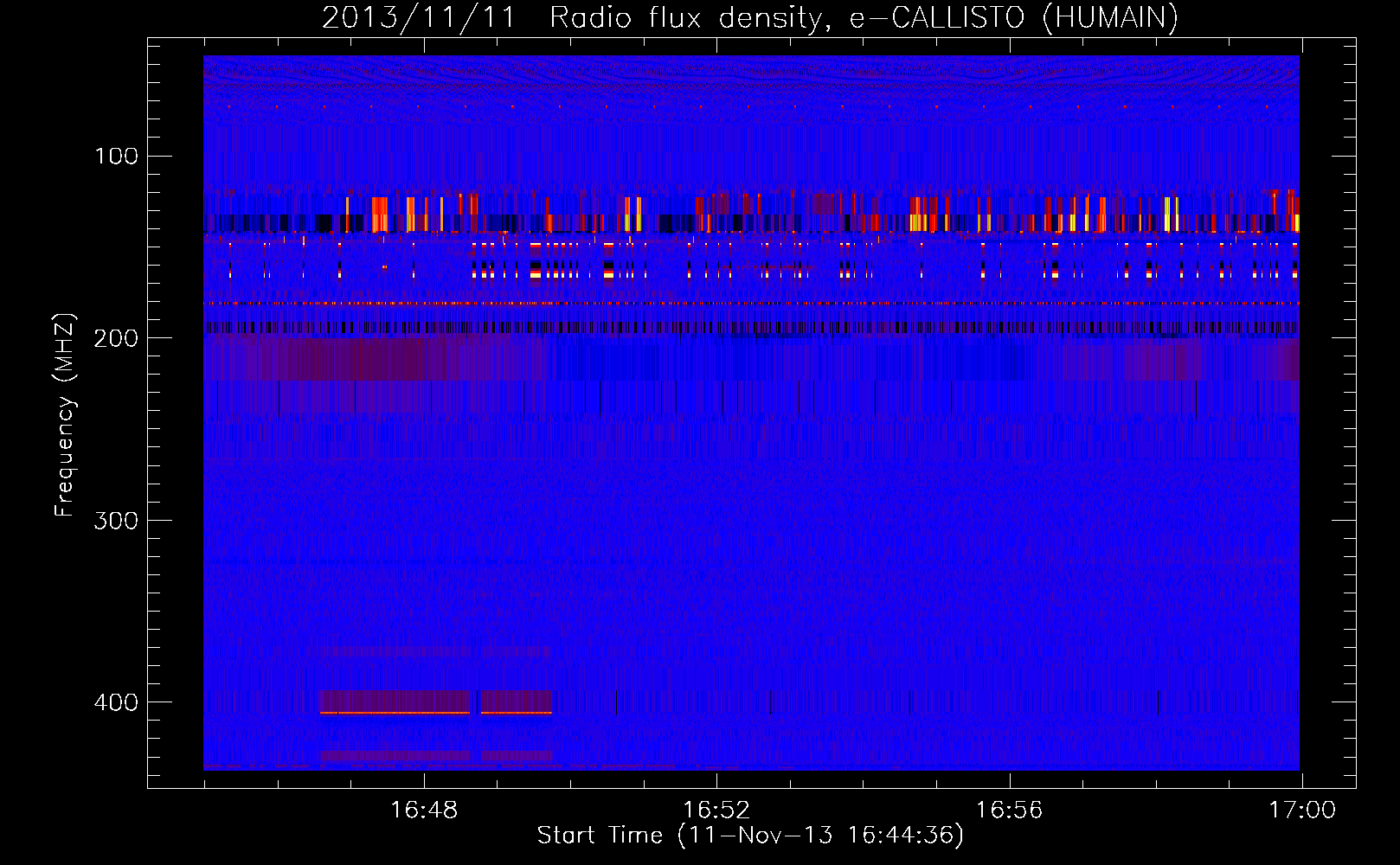Screen dimensions: 1400x865
Task: Click the shorter orange line segment near 405 MHz
Action: (517, 713)
